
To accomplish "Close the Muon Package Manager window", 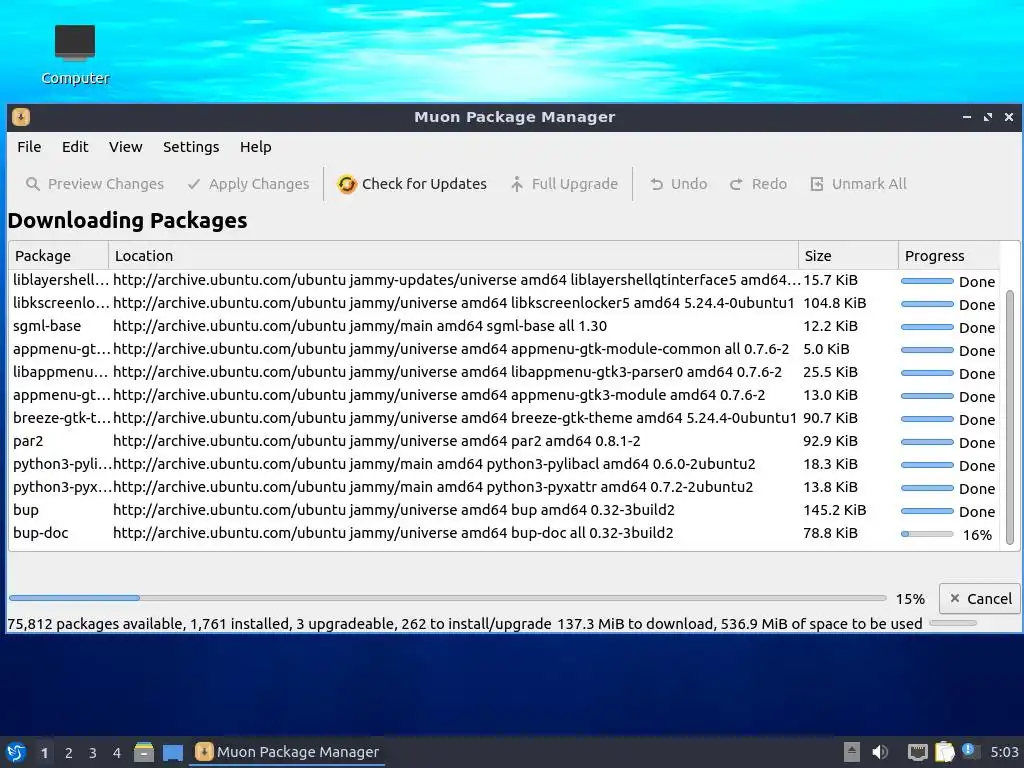I will [1009, 117].
